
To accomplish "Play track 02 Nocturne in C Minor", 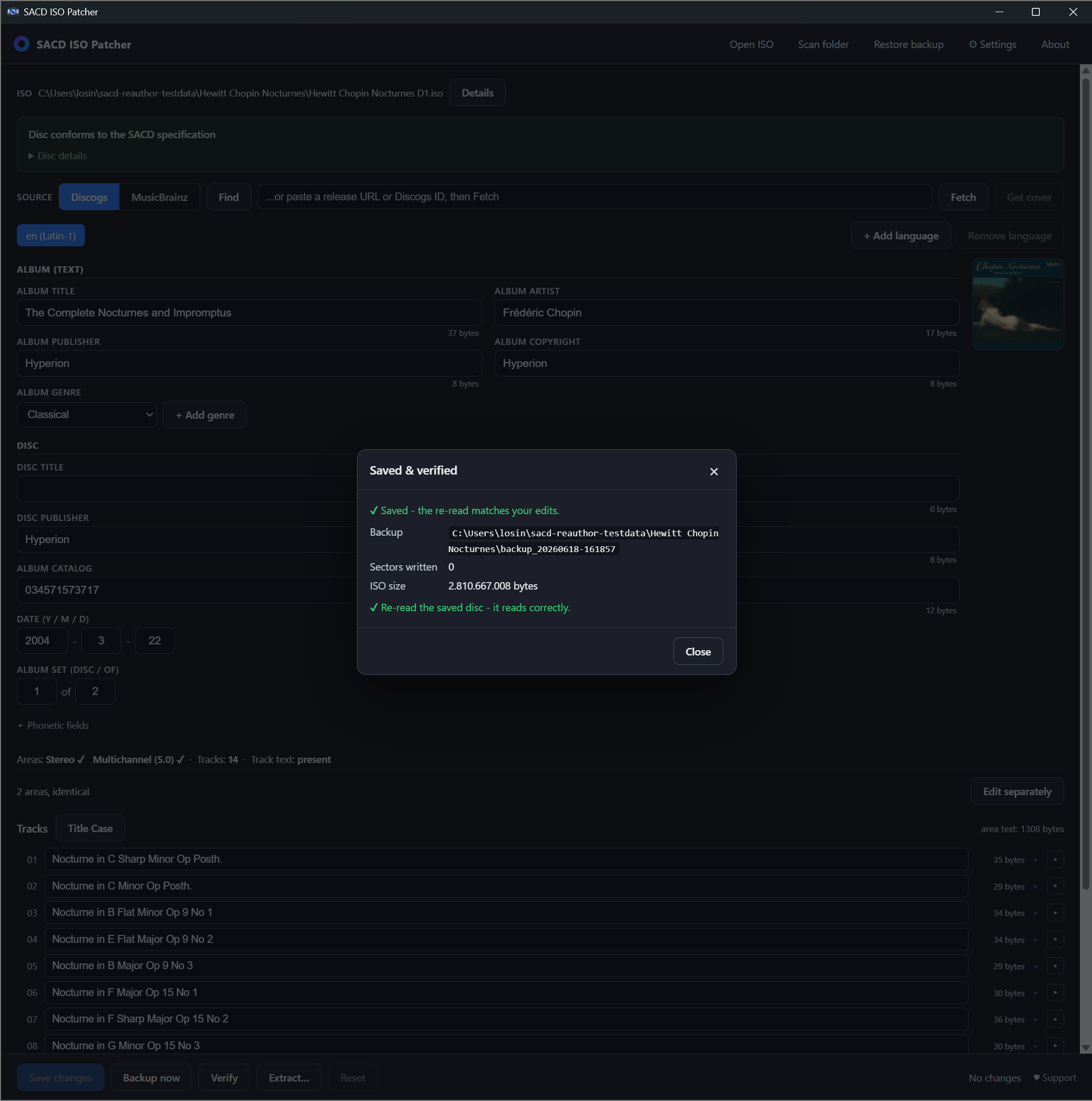I will (x=1055, y=886).
